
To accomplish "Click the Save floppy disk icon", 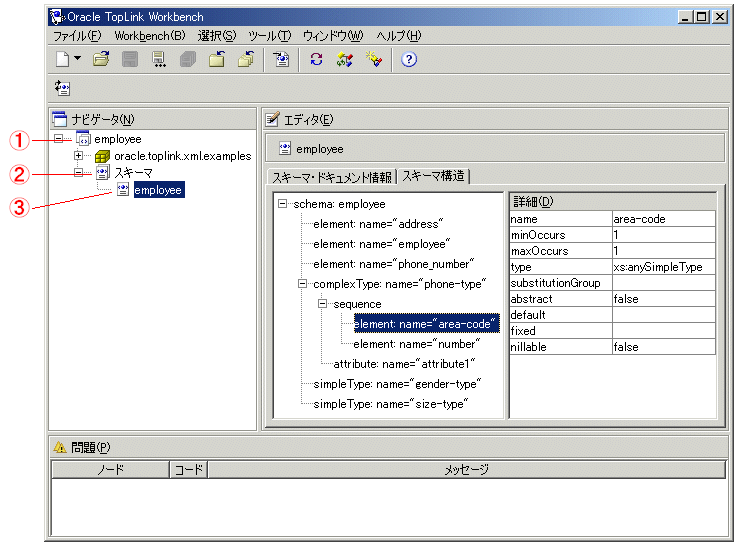I will 130,59.
